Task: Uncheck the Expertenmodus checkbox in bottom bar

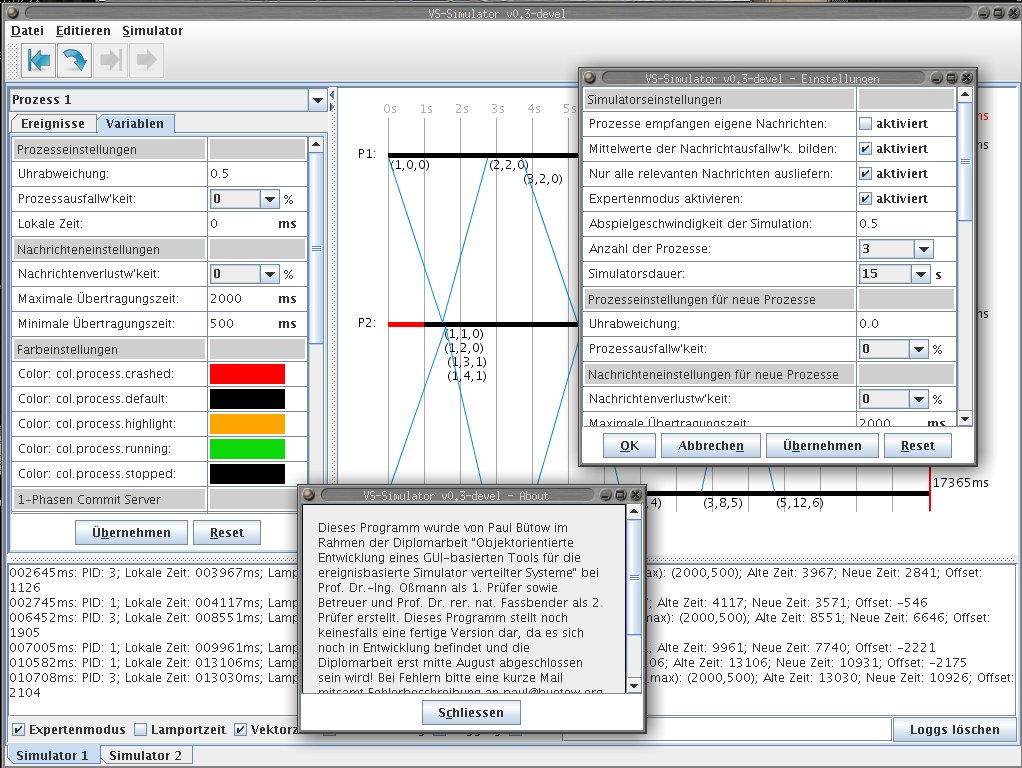Action: coord(18,730)
